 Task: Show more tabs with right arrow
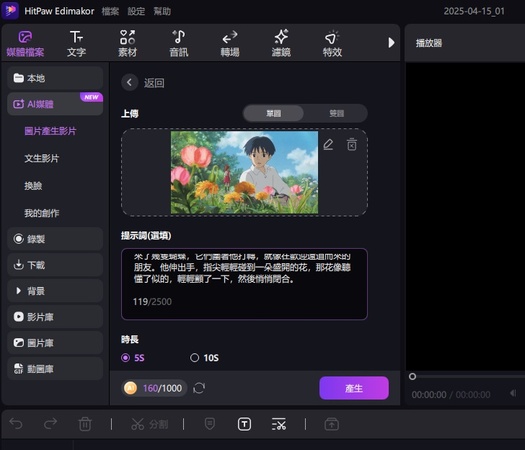point(391,43)
